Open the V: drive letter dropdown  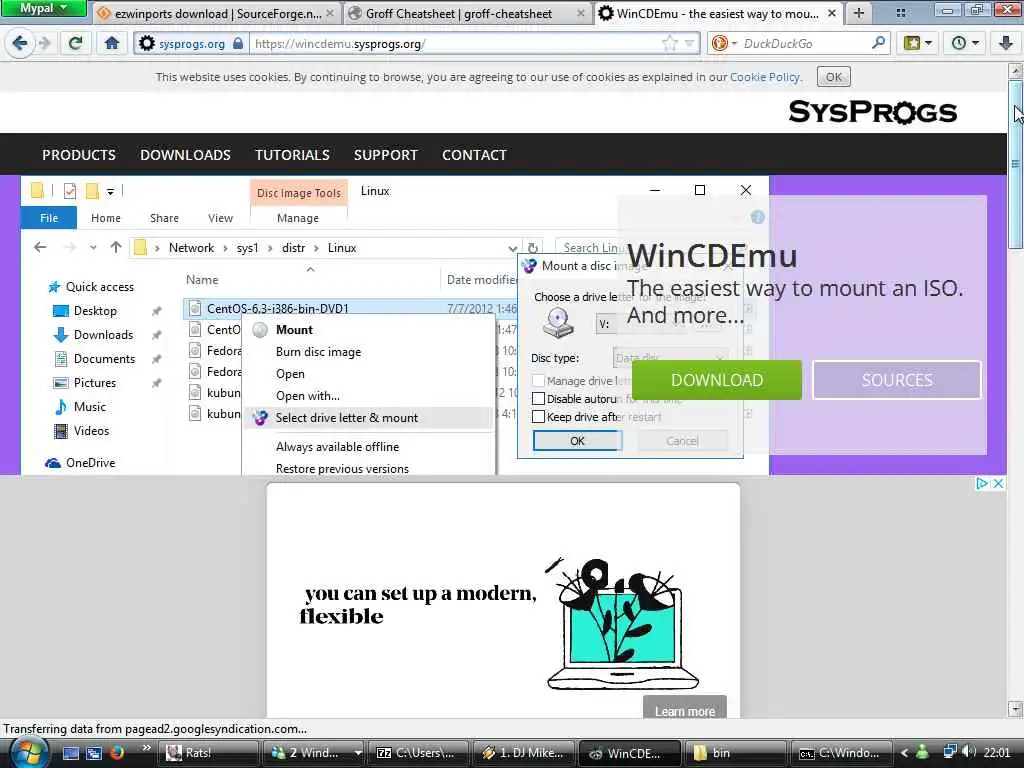(641, 324)
